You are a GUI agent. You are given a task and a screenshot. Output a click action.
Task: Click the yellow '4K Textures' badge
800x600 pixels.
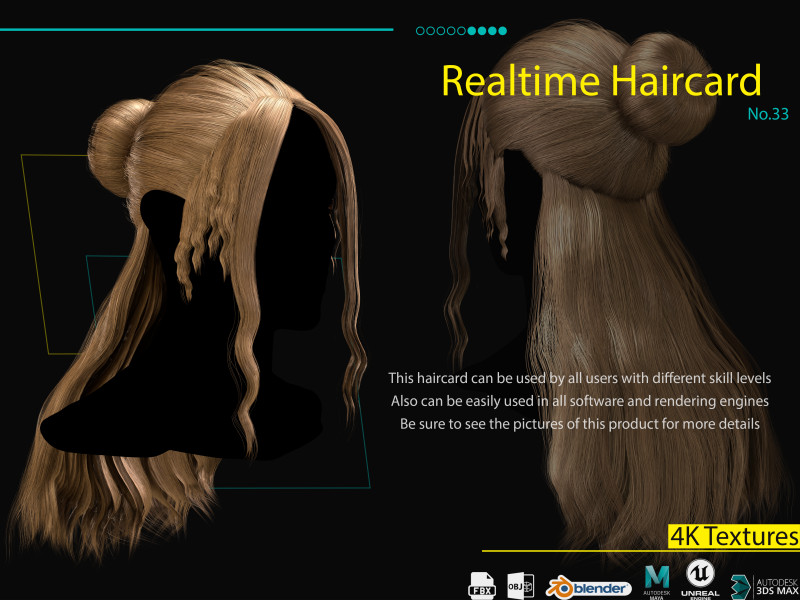pyautogui.click(x=734, y=536)
